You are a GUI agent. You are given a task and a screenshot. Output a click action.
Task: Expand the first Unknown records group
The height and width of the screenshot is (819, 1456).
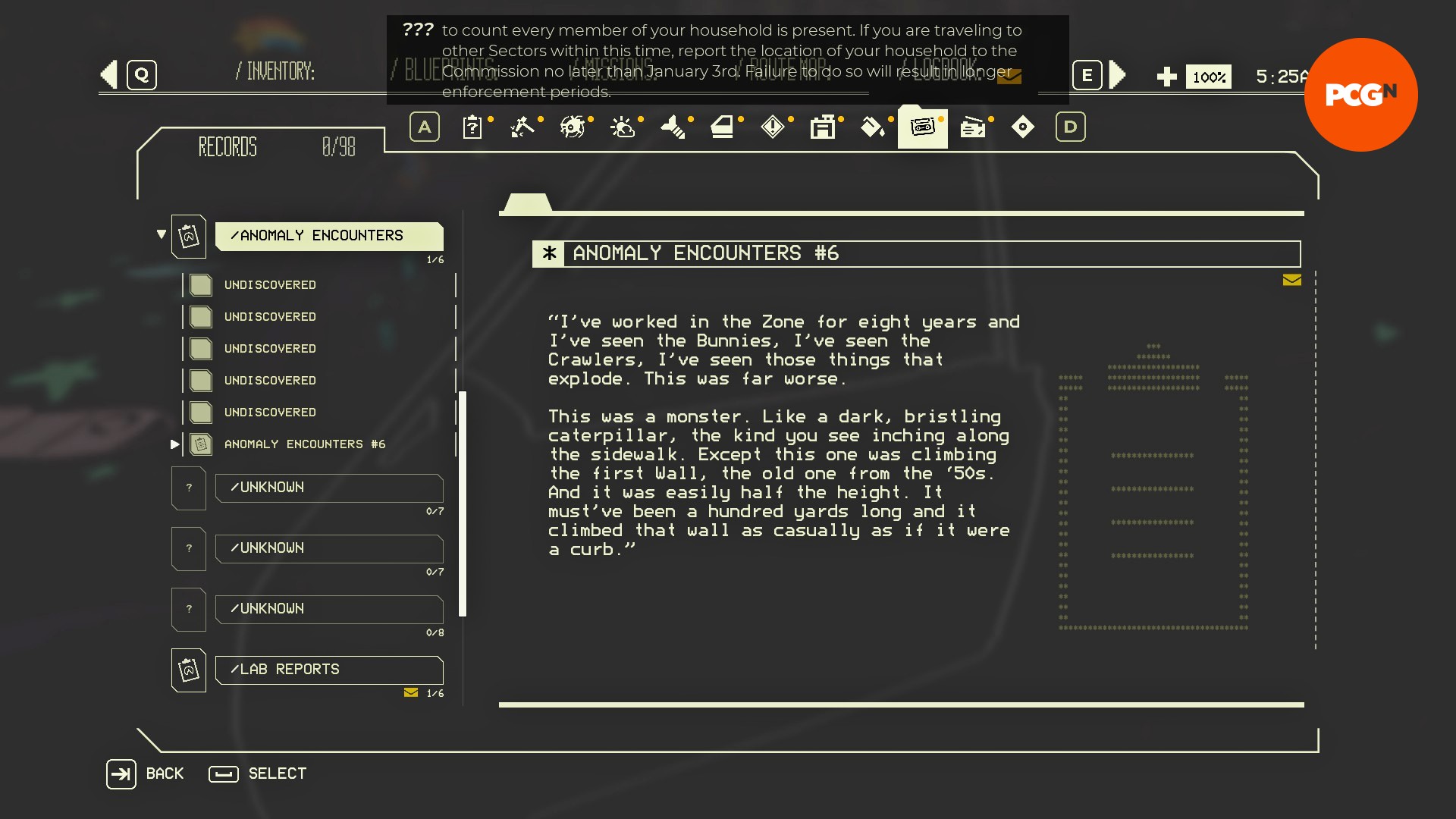pyautogui.click(x=328, y=488)
